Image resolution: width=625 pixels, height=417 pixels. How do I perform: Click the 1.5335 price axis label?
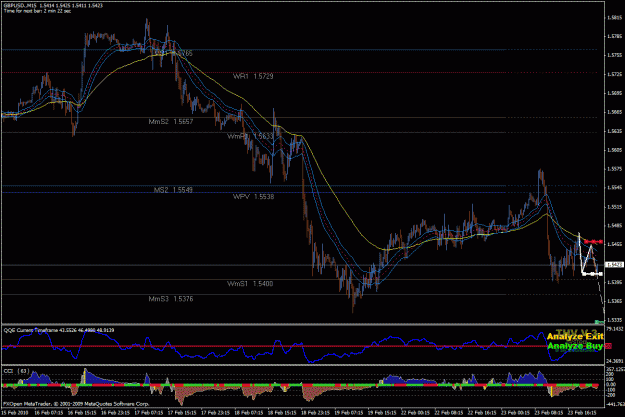pyautogui.click(x=614, y=320)
